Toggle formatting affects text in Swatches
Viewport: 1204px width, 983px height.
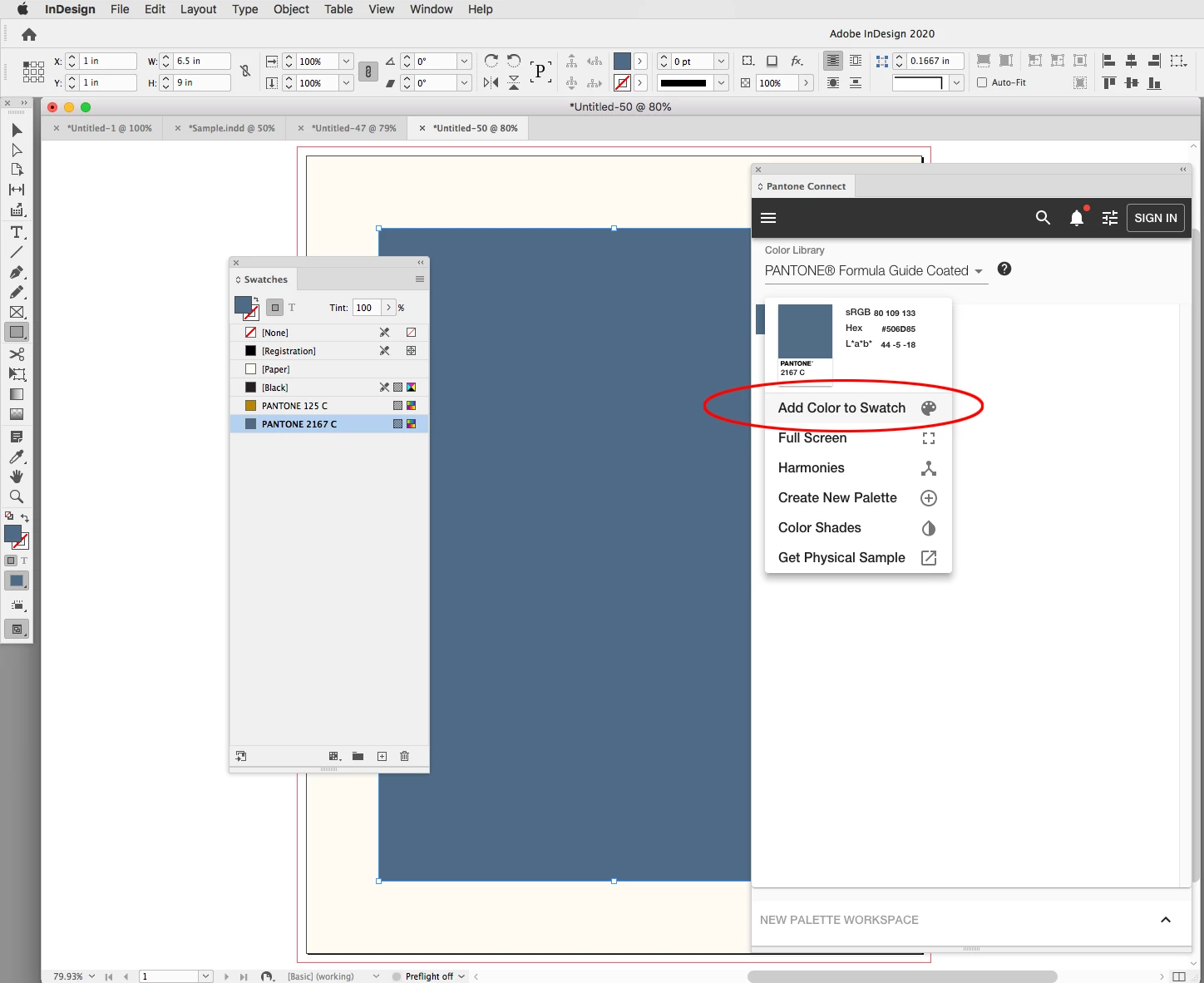pos(292,308)
